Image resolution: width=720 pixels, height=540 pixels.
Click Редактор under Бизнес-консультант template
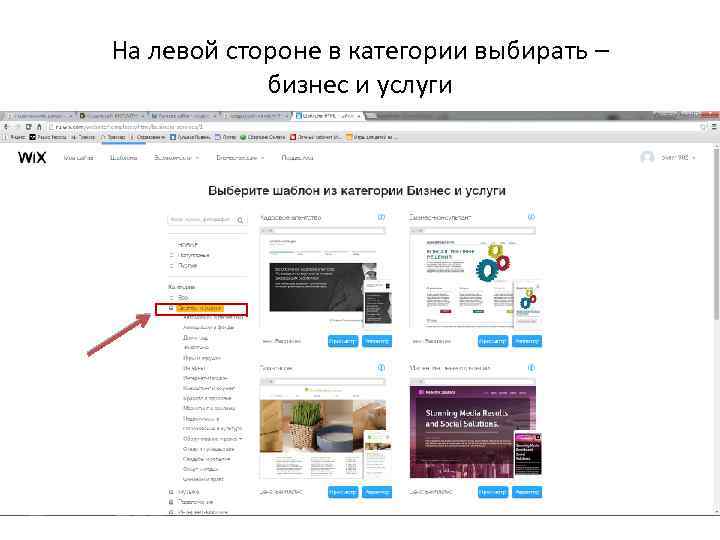click(527, 341)
